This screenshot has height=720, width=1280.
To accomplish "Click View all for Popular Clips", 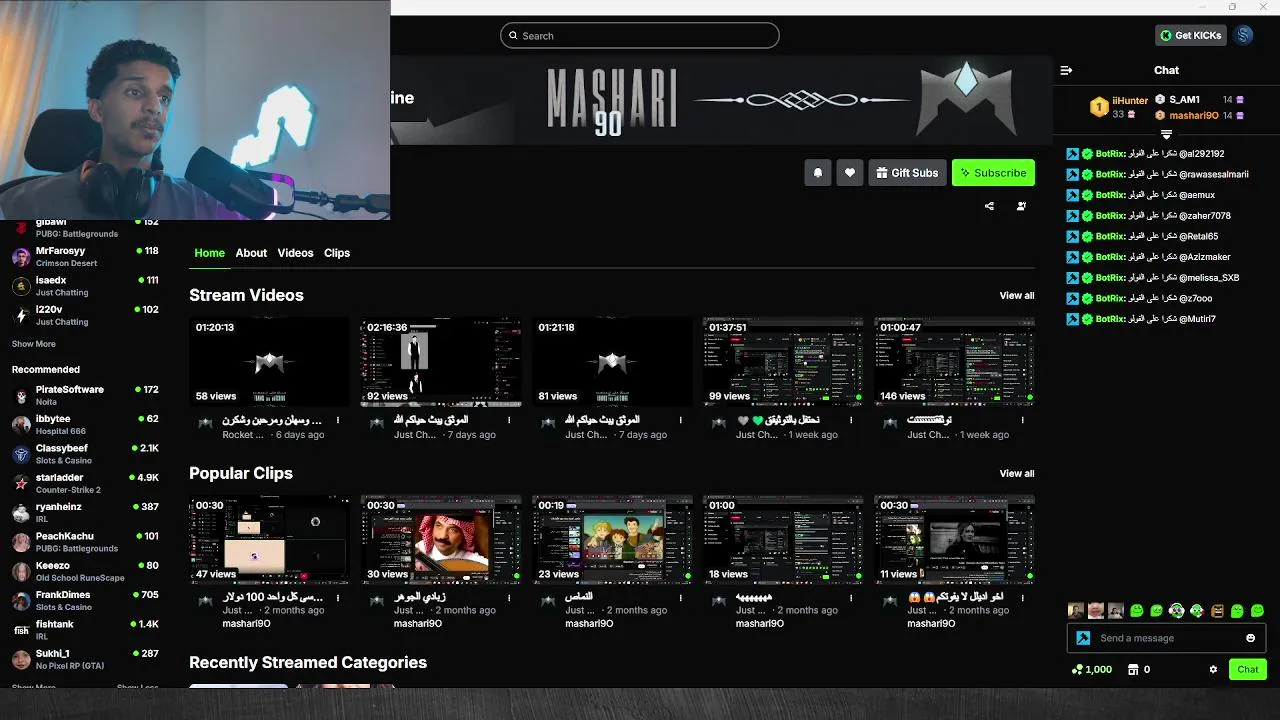I will coord(1017,473).
